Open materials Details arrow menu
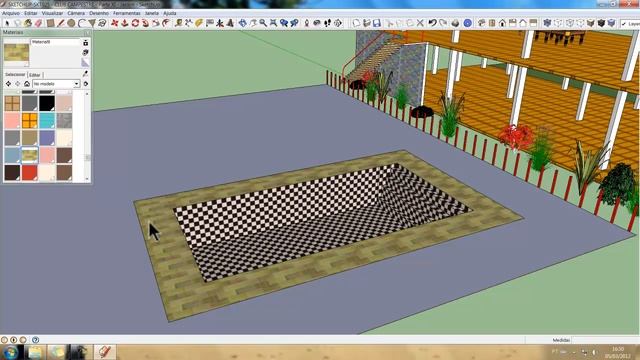Image resolution: width=640 pixels, height=360 pixels. (86, 84)
